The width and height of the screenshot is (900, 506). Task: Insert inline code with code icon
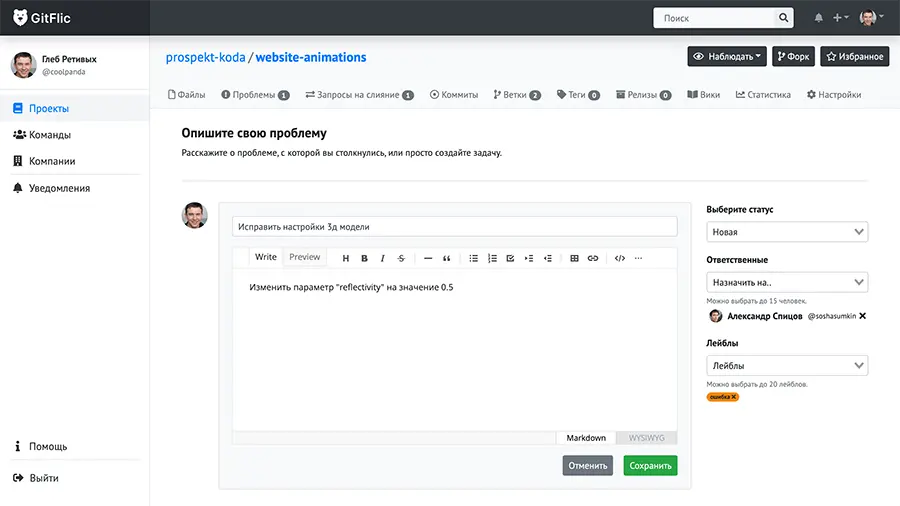pos(620,258)
